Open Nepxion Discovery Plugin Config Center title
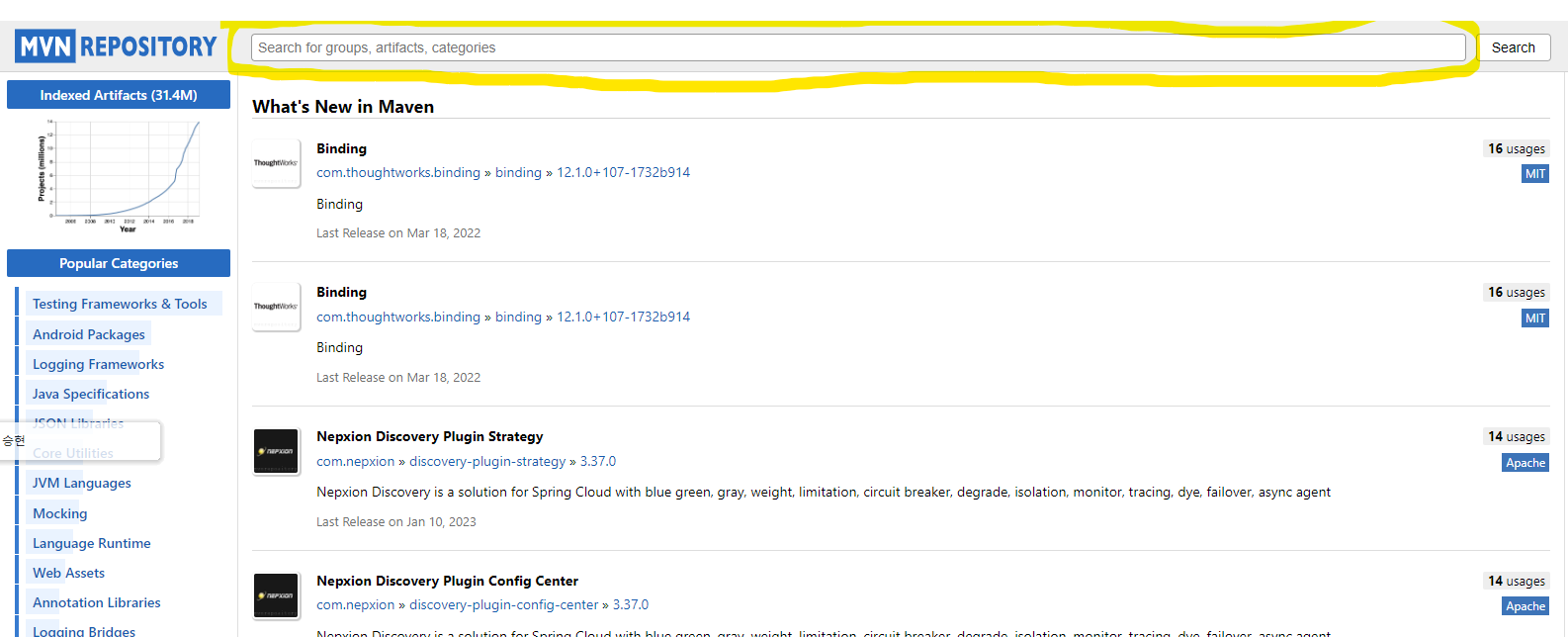The width and height of the screenshot is (1568, 637). tap(447, 581)
